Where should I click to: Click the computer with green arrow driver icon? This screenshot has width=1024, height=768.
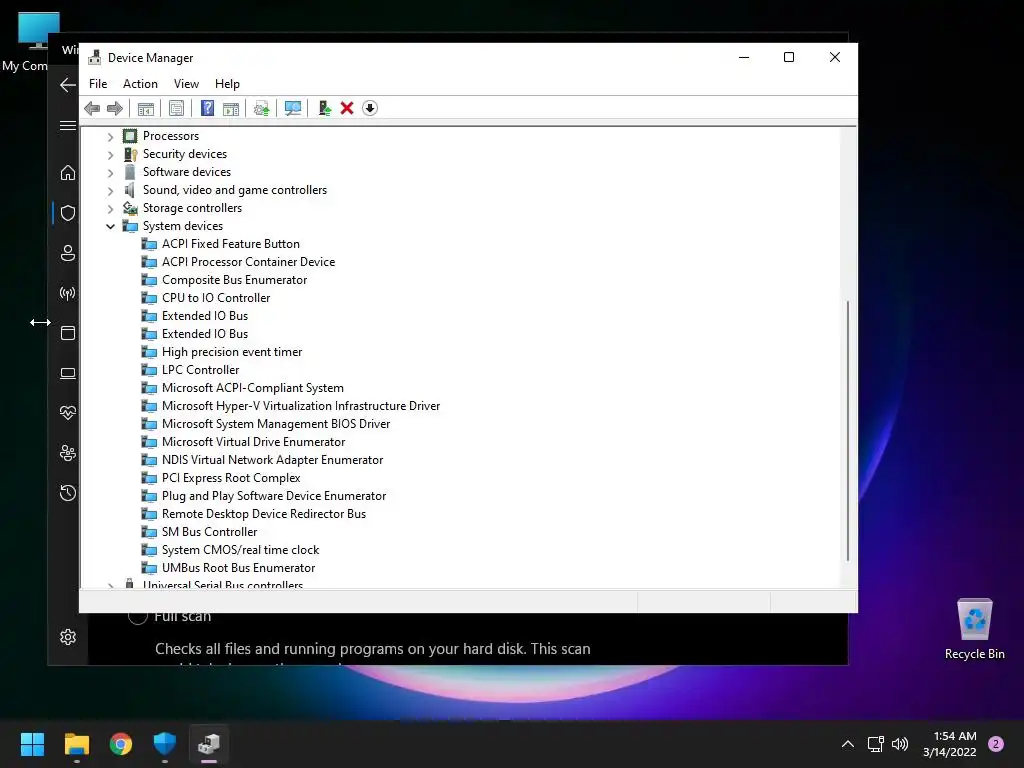[325, 108]
